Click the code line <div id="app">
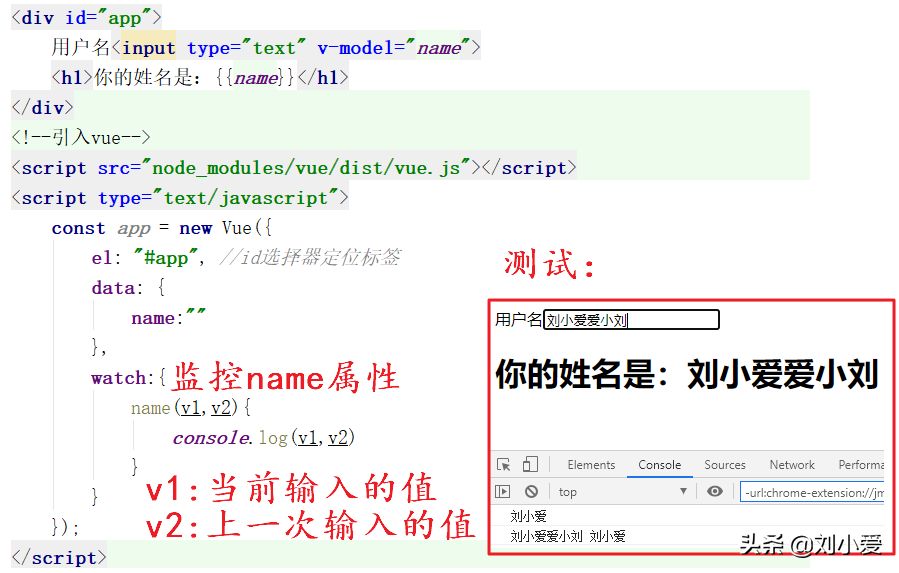 click(x=86, y=17)
